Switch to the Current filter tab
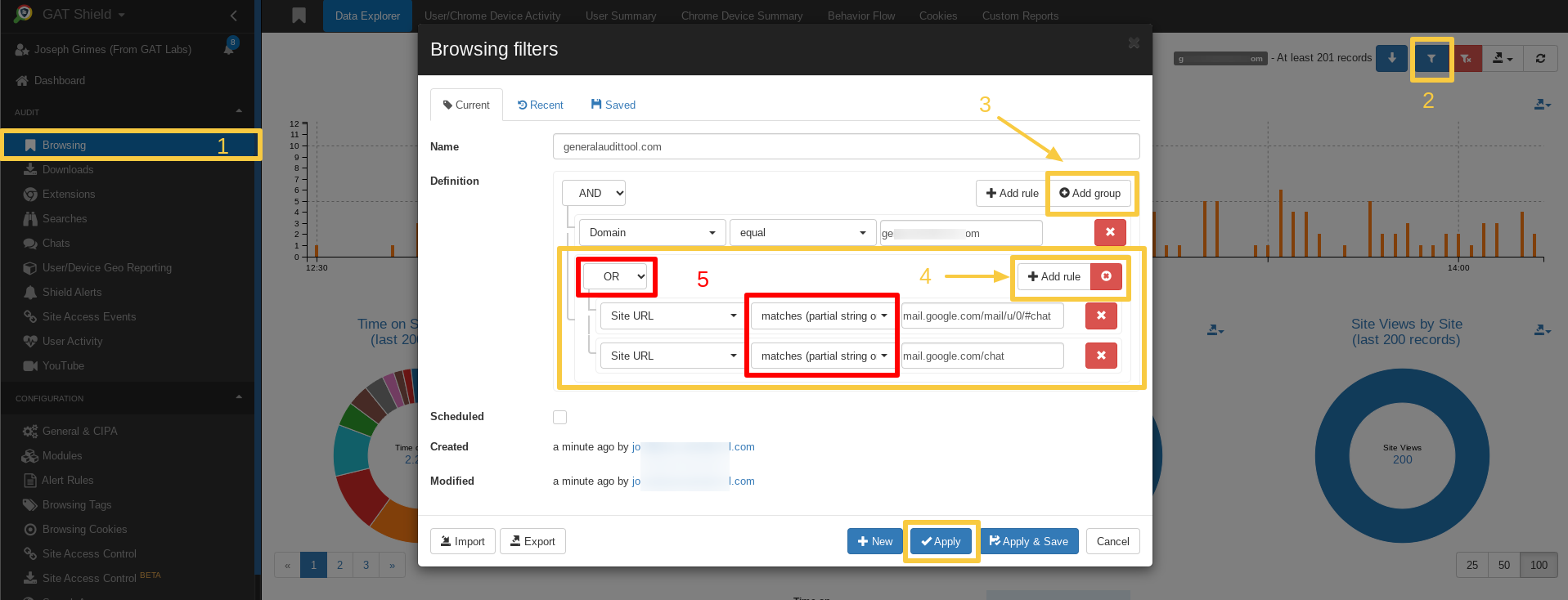1568x600 pixels. [x=466, y=105]
